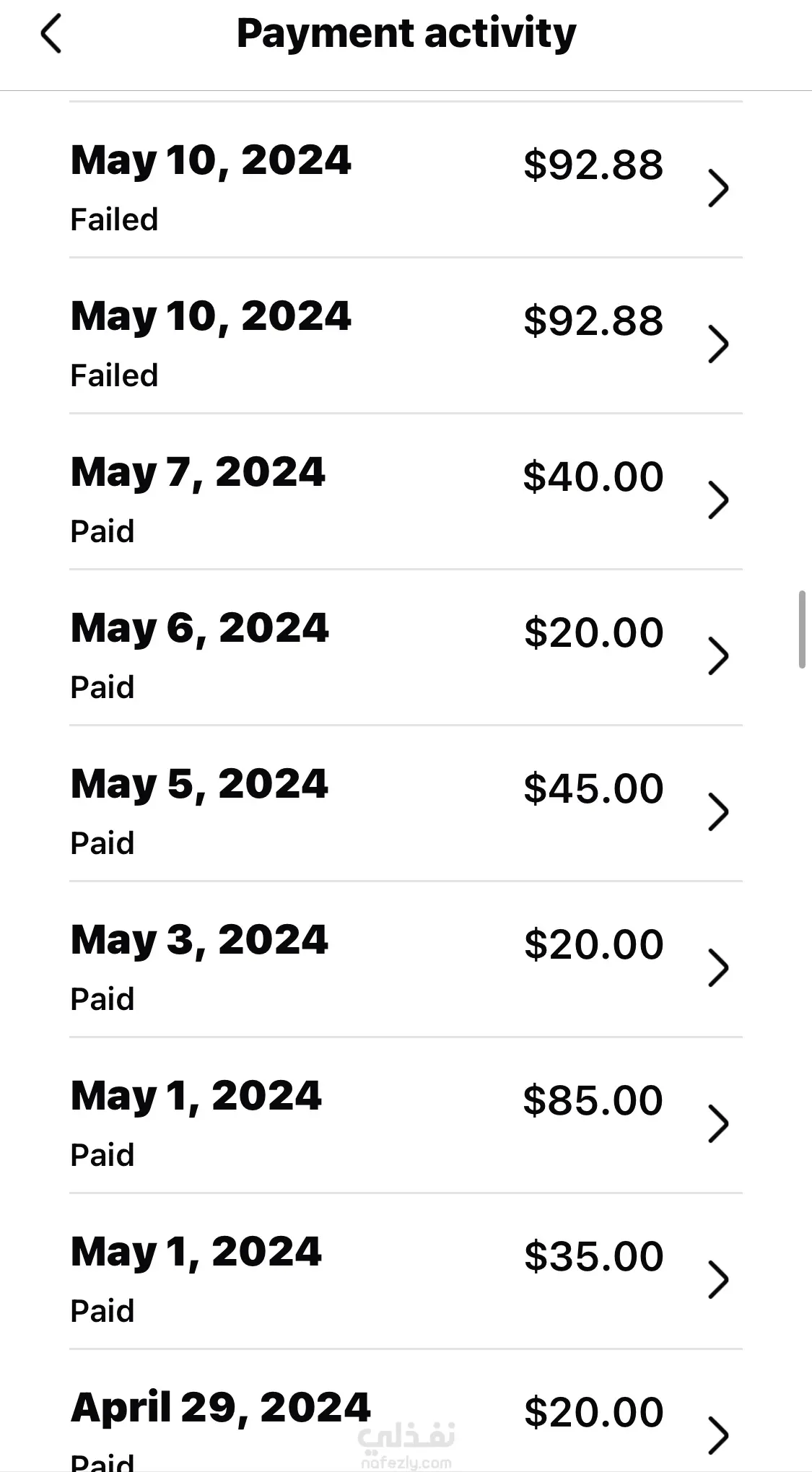Open the chevron beside the $40.00 payment
This screenshot has width=812, height=1472.
pyautogui.click(x=717, y=500)
